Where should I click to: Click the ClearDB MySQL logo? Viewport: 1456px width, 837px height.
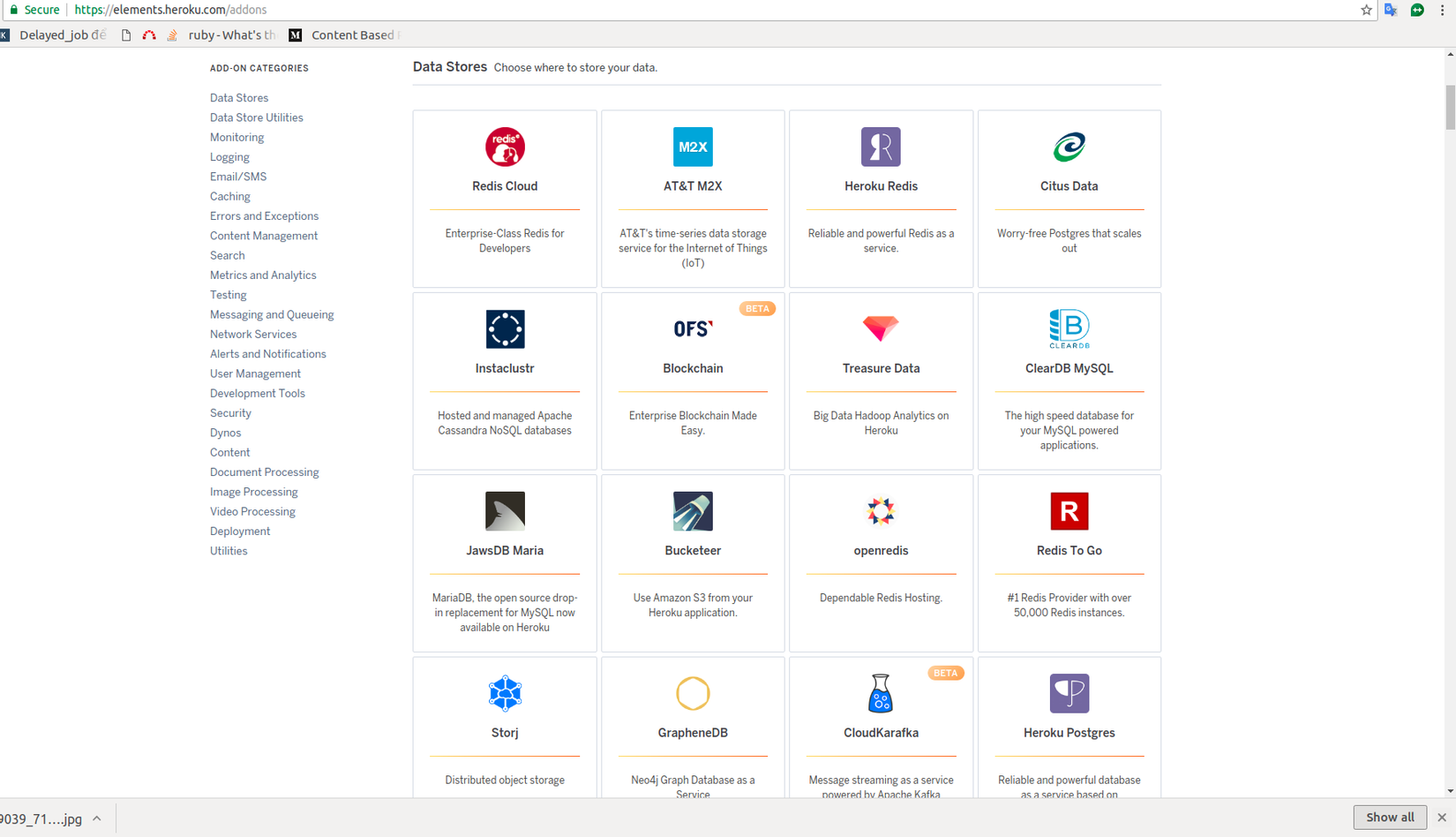click(x=1069, y=329)
